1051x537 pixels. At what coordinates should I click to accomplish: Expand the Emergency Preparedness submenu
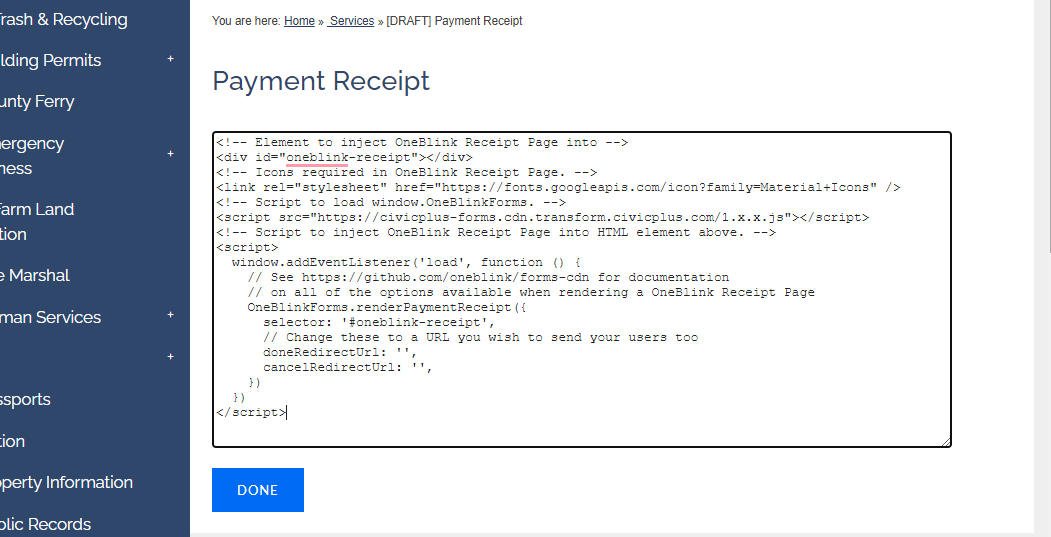[170, 154]
